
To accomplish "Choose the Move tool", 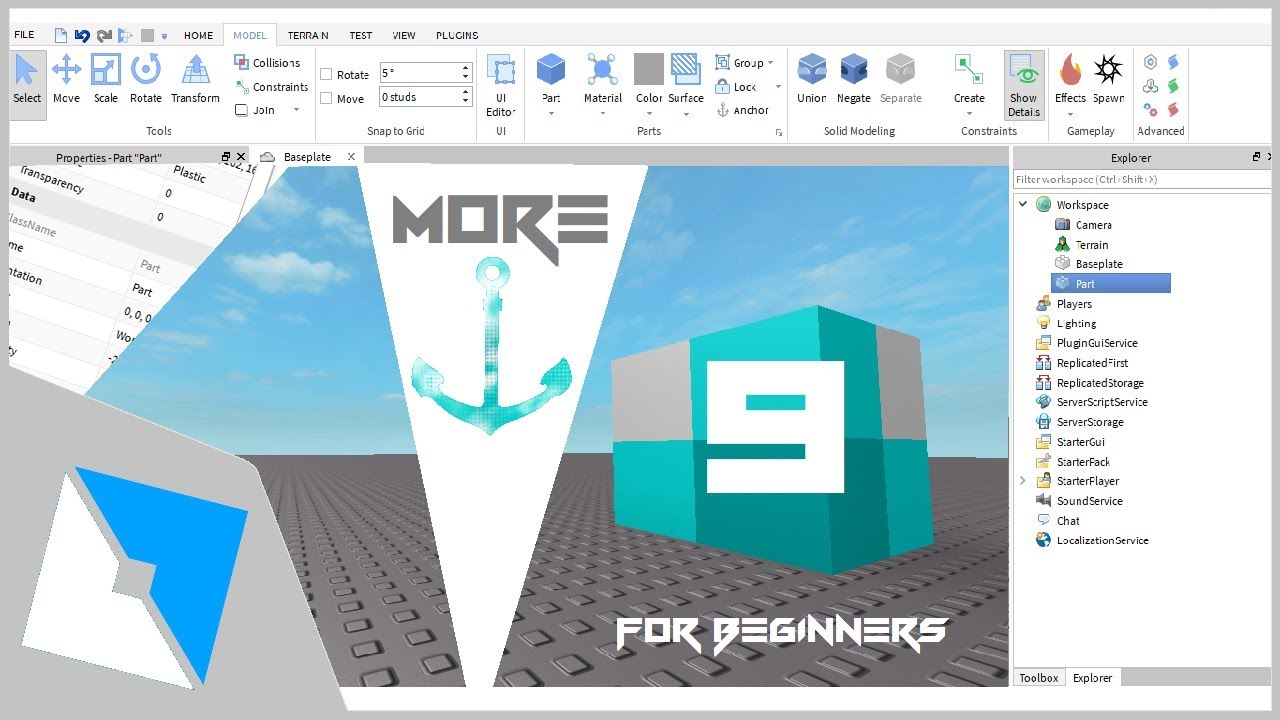I will pos(66,80).
